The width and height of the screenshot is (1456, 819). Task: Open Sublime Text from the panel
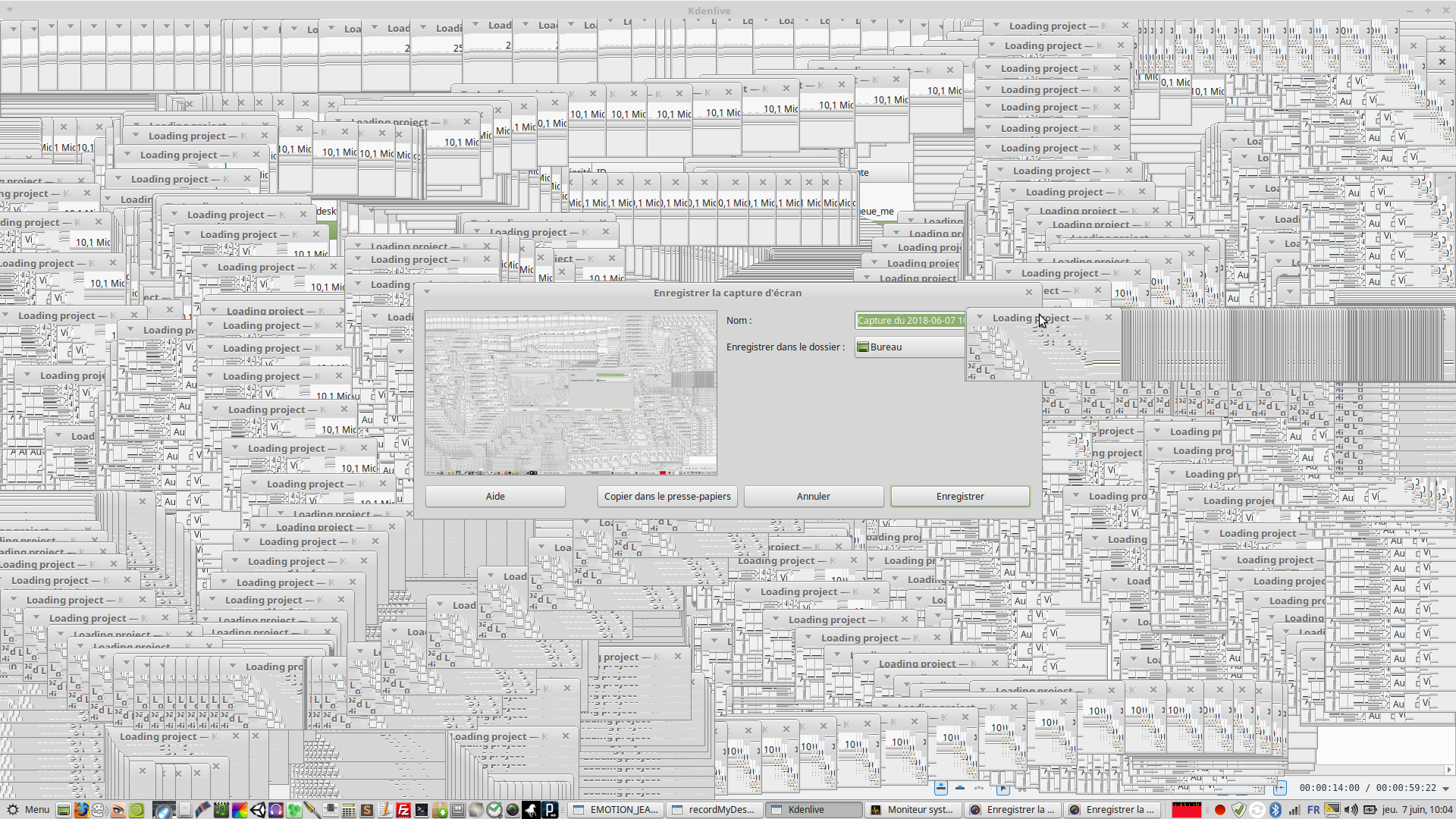pyautogui.click(x=367, y=810)
